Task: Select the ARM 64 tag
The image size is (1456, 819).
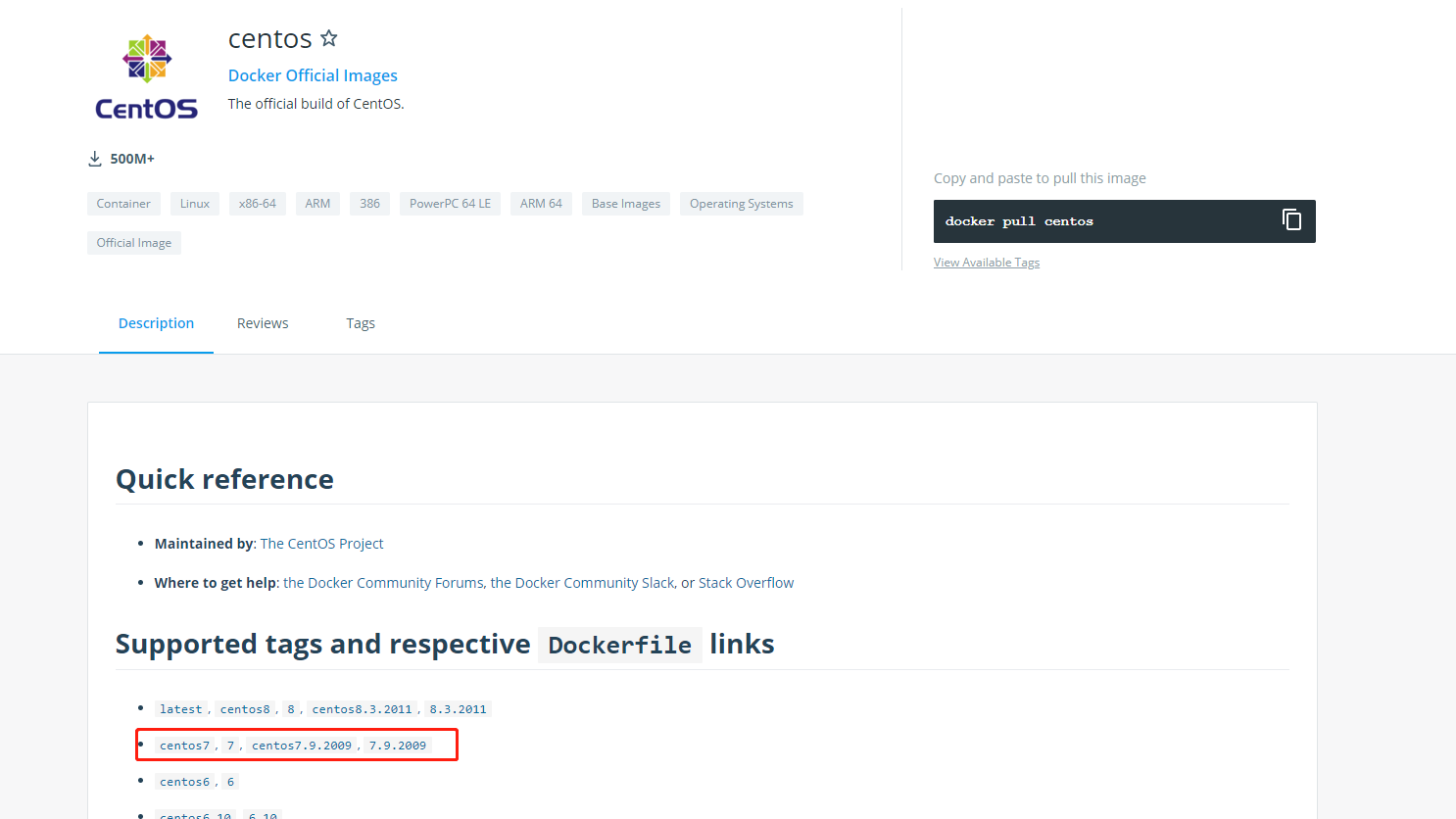Action: coord(541,204)
